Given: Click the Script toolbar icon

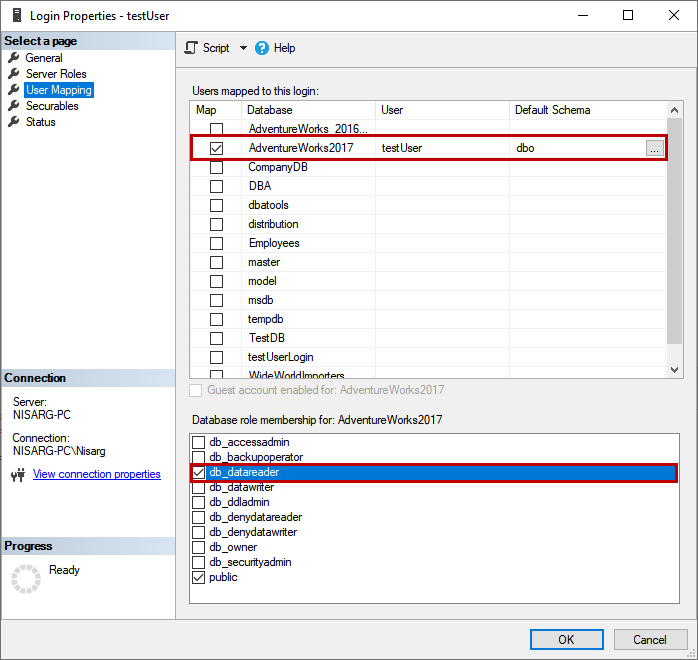Looking at the screenshot, I should [x=191, y=48].
